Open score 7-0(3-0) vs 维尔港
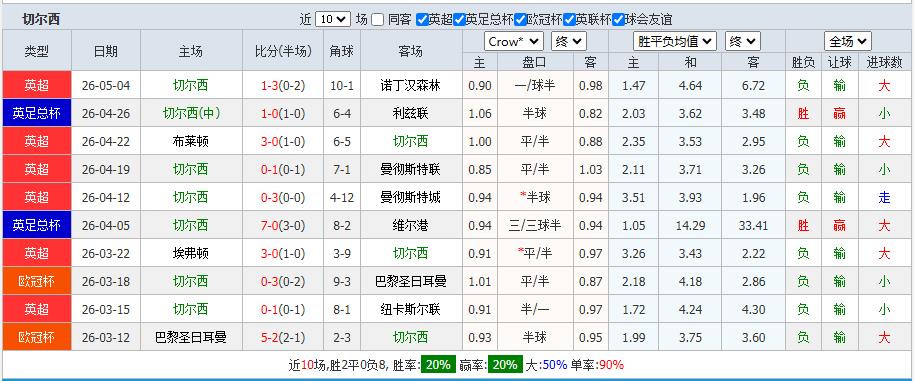The image size is (914, 381). [x=283, y=225]
